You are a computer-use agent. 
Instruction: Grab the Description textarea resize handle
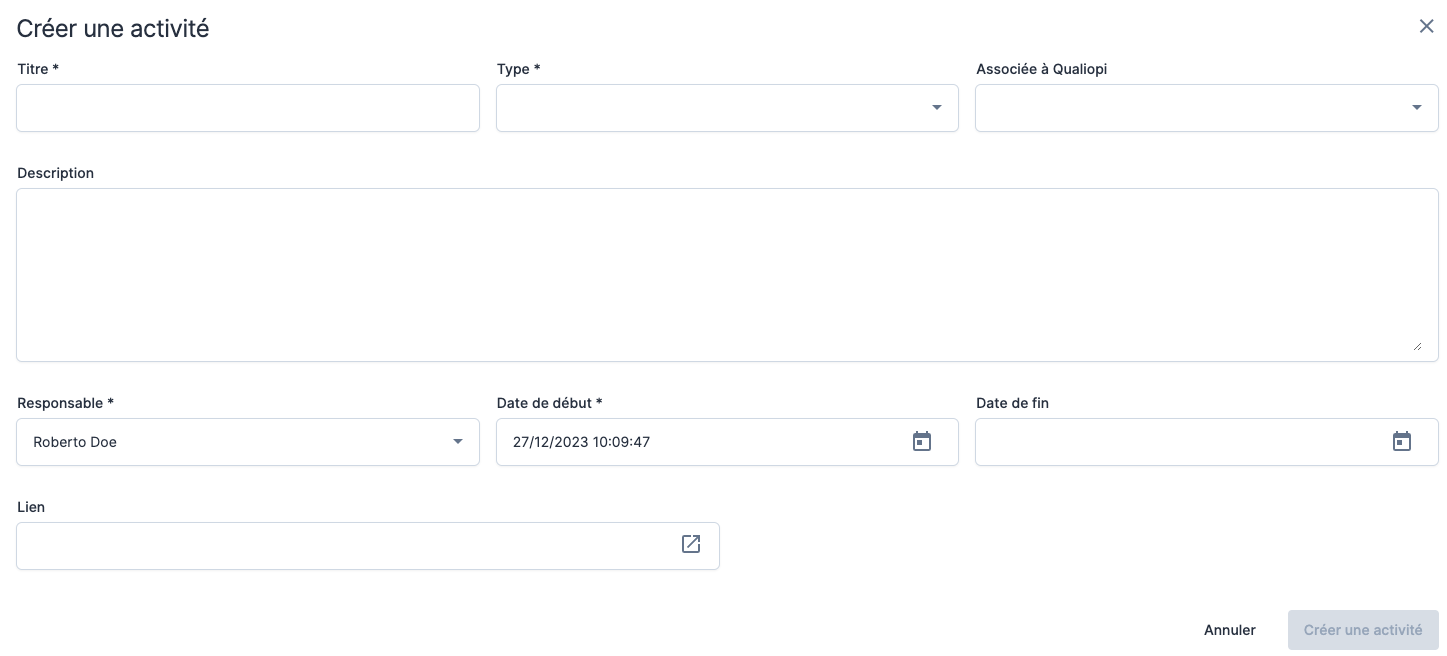point(1417,346)
